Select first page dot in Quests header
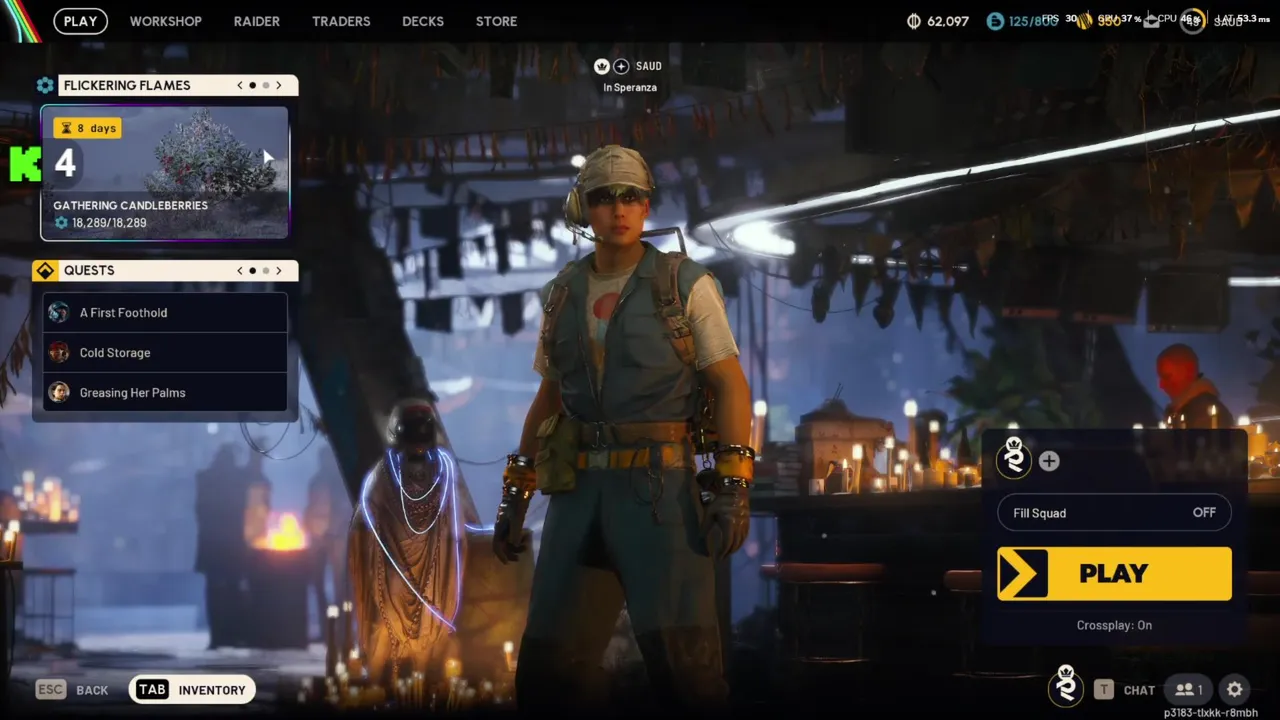 253,271
